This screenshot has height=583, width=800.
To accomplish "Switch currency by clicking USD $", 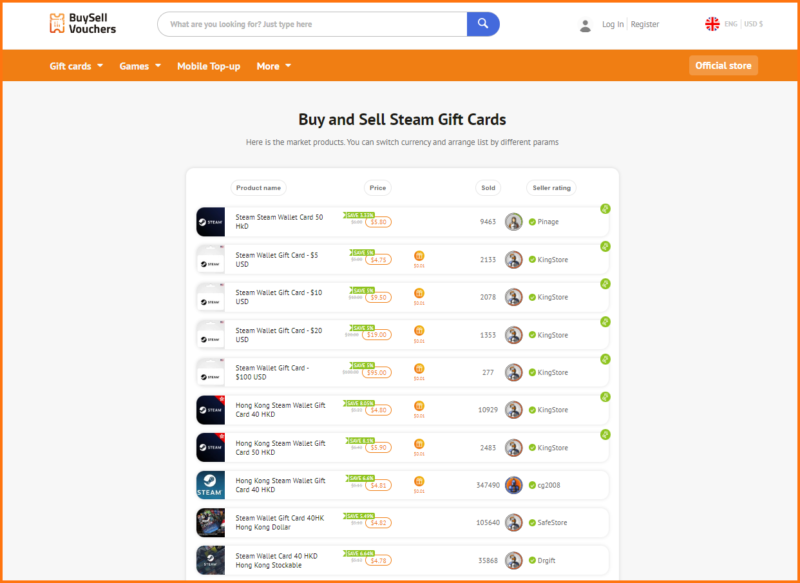I will (755, 24).
